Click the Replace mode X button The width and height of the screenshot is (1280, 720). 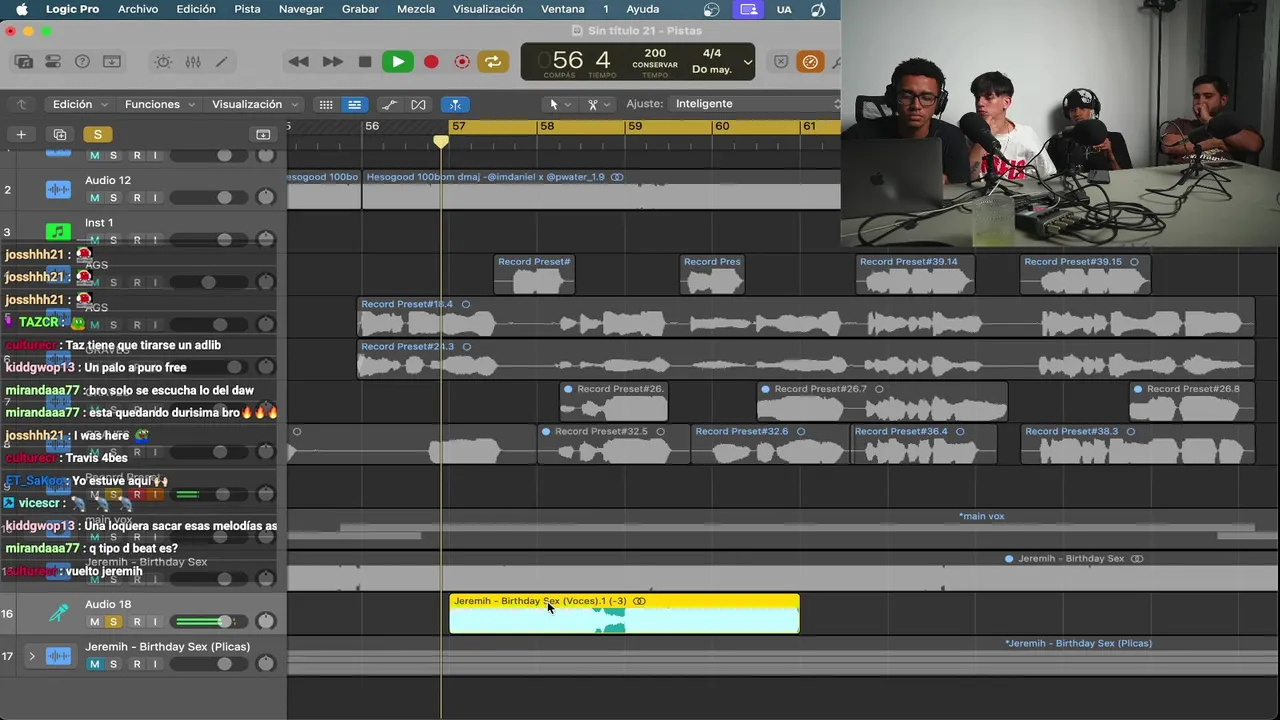tap(781, 62)
